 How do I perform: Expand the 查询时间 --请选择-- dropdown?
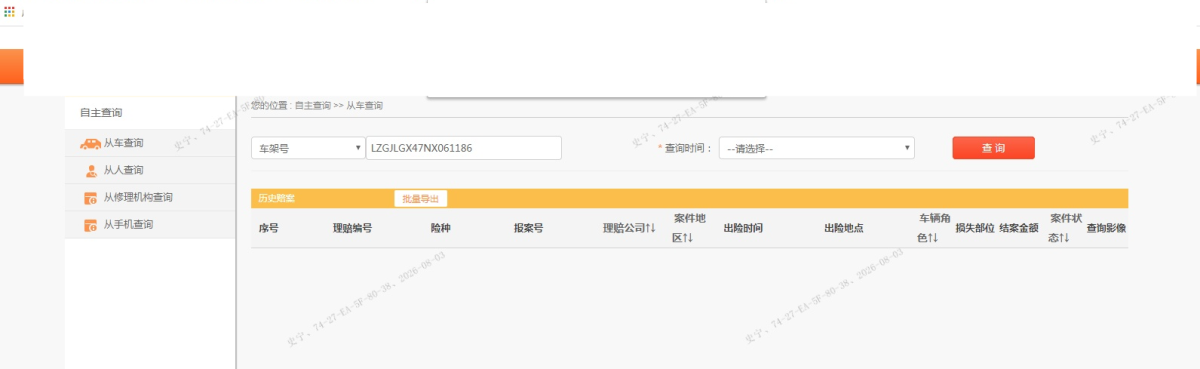tap(817, 148)
